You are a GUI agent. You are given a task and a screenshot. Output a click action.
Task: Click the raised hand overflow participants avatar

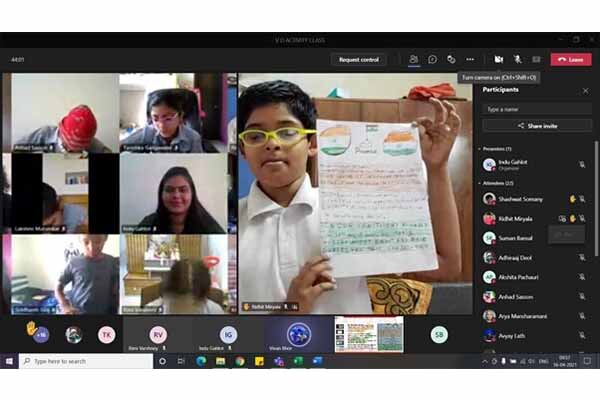[39, 334]
